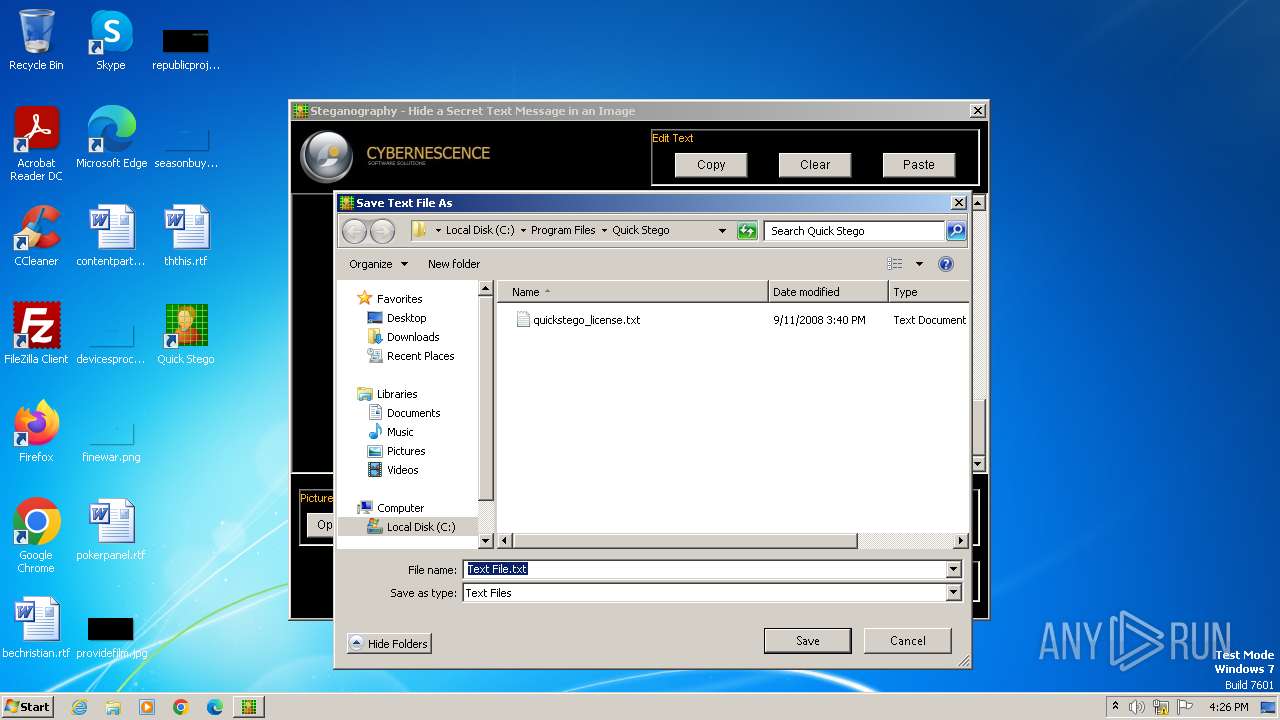
Task: Open Internet Explorer from taskbar
Action: [x=79, y=707]
